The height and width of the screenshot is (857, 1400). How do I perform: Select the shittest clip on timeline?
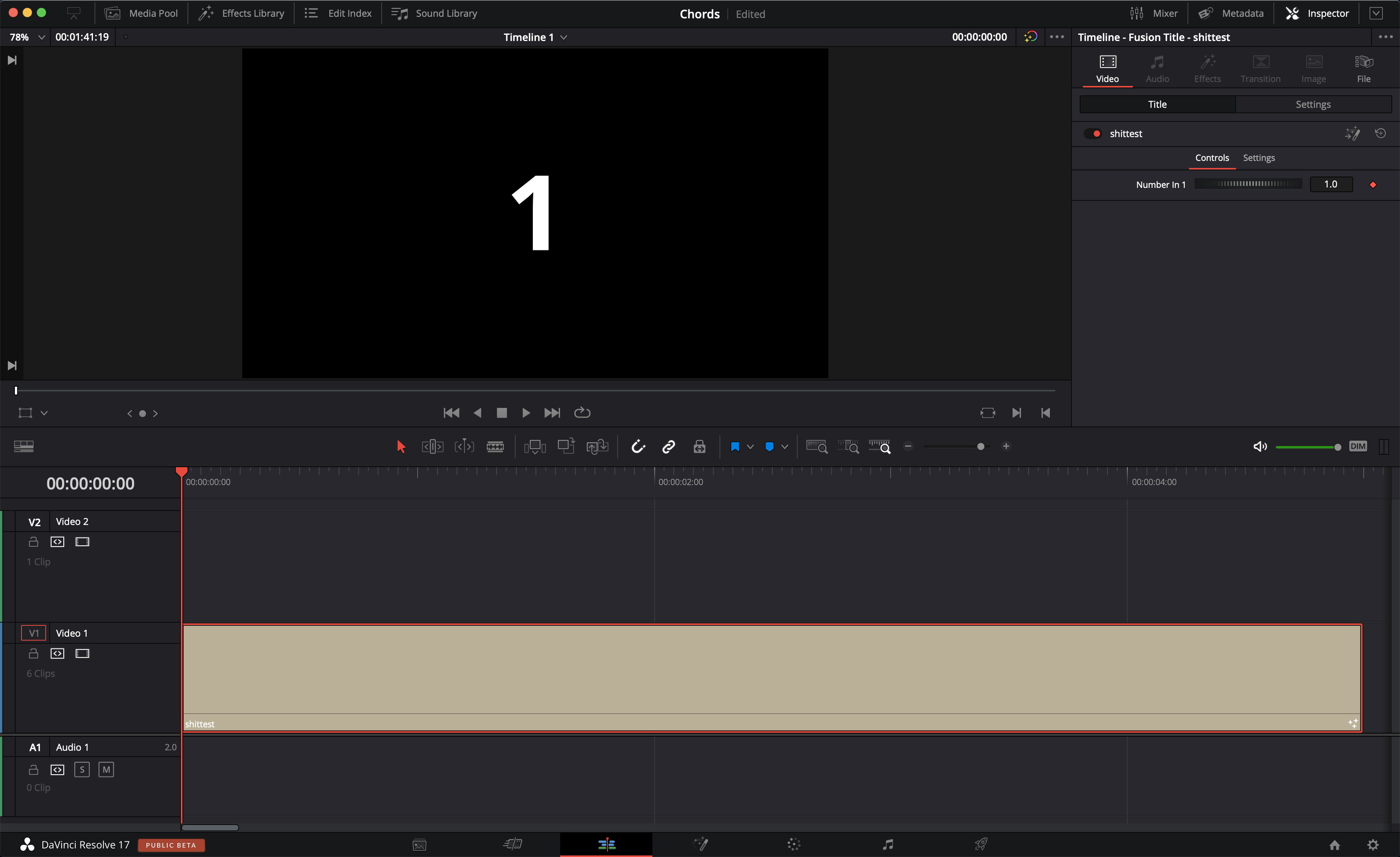(772, 678)
